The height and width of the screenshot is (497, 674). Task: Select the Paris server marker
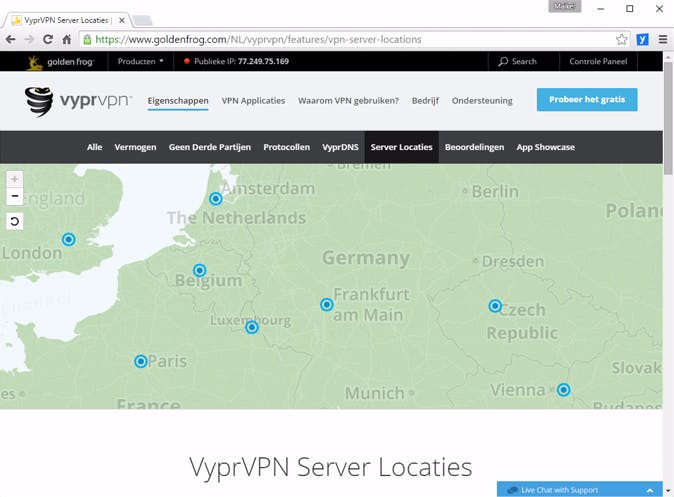click(x=141, y=361)
